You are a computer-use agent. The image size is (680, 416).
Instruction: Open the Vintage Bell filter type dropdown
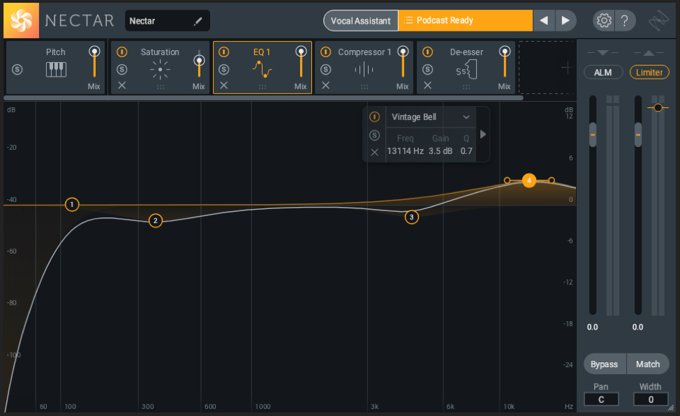[x=430, y=117]
